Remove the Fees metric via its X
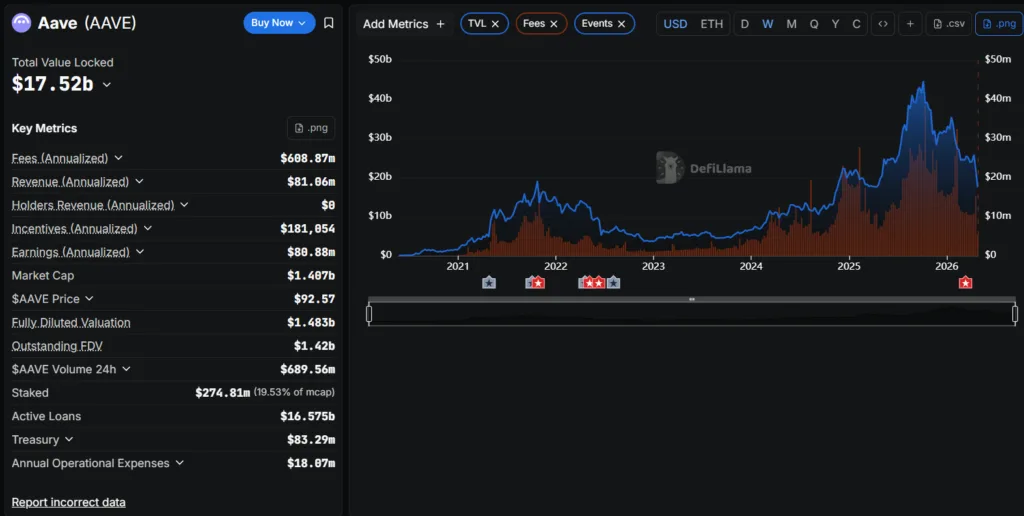Screen dimensions: 1024x516 [554, 24]
